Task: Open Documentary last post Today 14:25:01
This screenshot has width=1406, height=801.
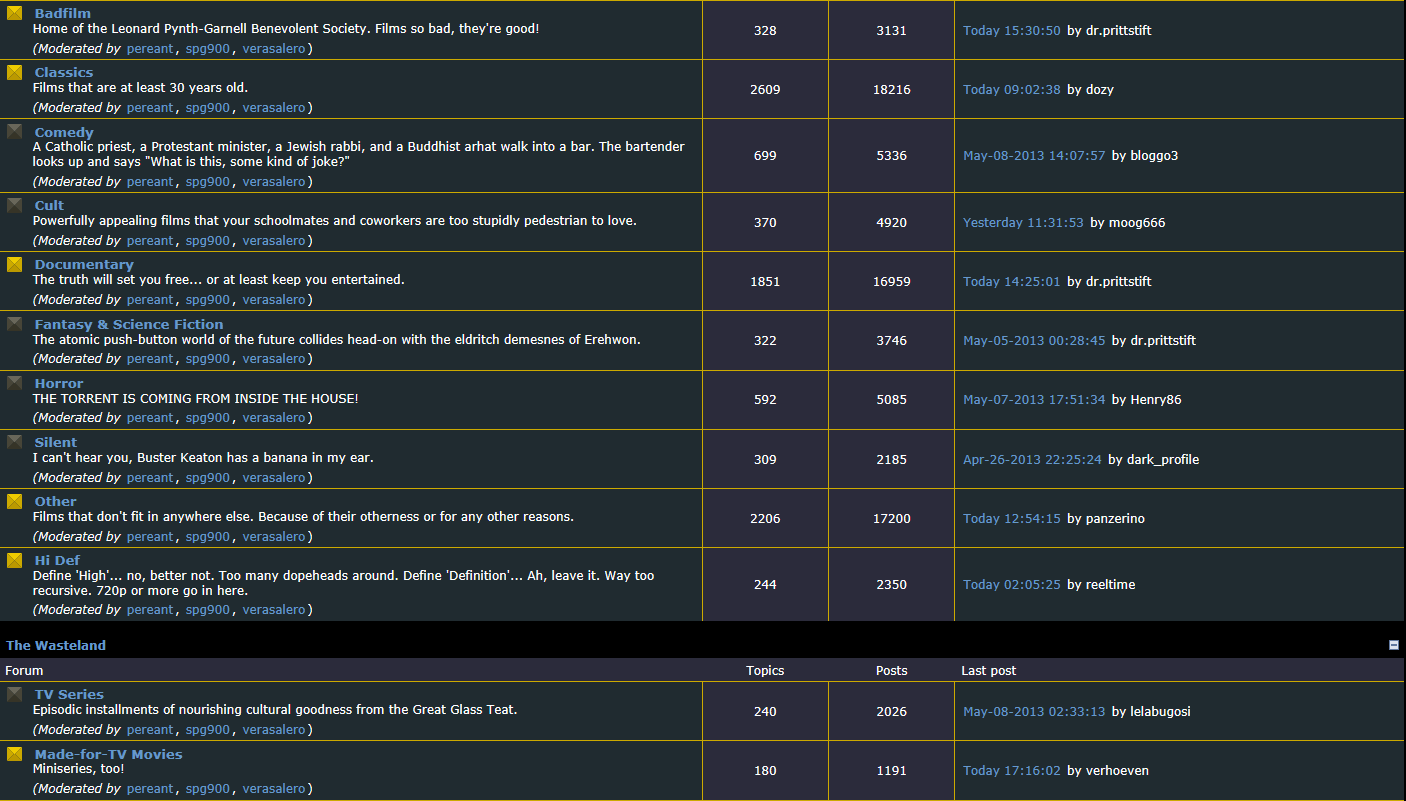Action: [x=1012, y=281]
